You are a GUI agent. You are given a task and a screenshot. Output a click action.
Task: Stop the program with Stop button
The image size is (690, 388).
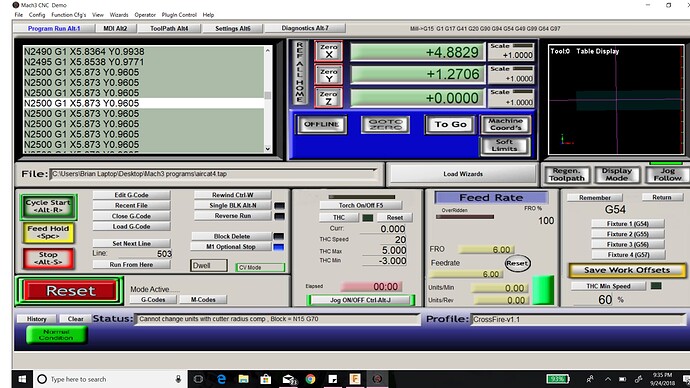tap(48, 258)
